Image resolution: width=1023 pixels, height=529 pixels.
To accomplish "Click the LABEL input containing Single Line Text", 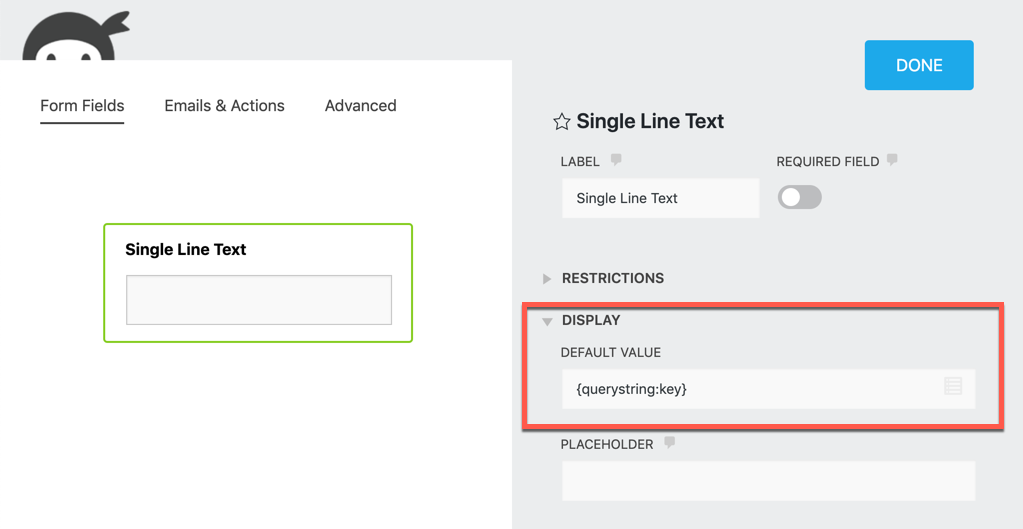I will pyautogui.click(x=660, y=198).
